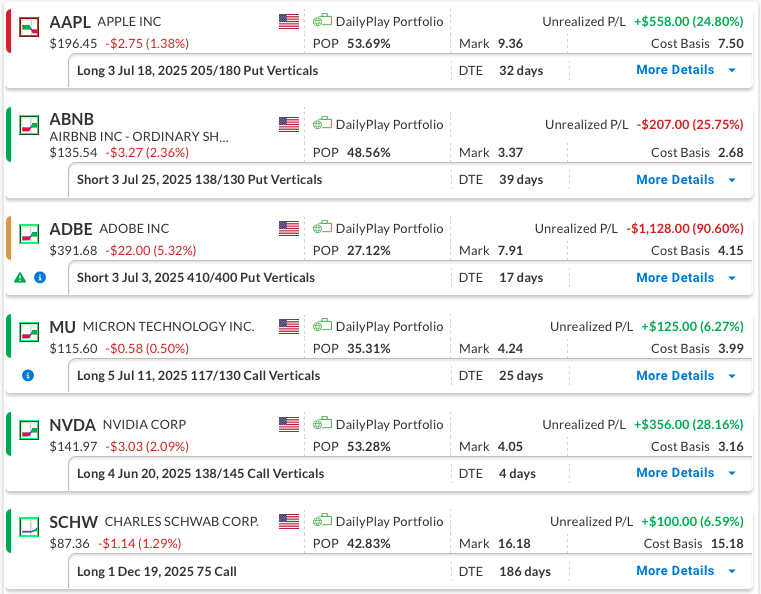Screen dimensions: 761x594
Task: Expand the ABNB details dropdown arrow
Action: click(x=732, y=180)
